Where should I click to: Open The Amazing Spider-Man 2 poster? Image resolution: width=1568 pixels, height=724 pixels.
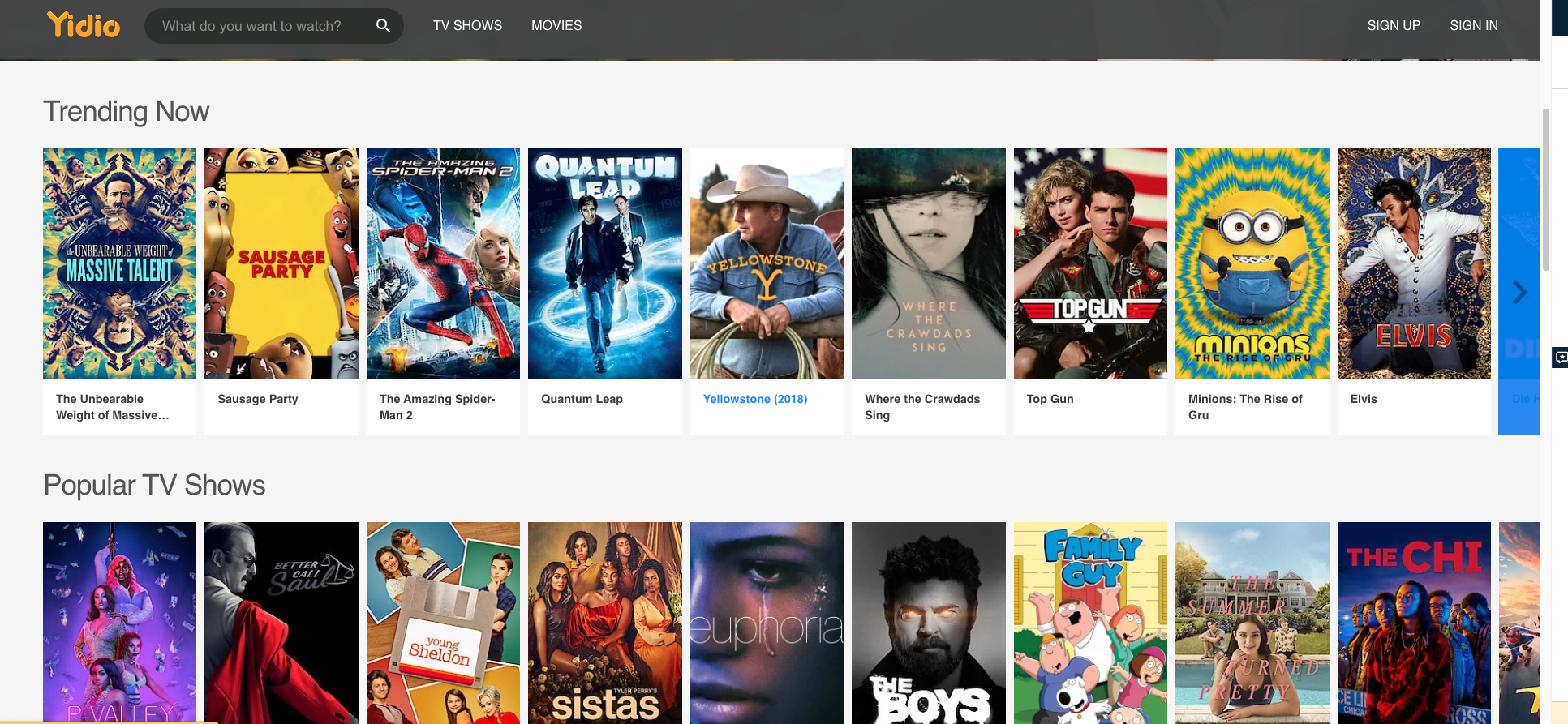[x=443, y=263]
